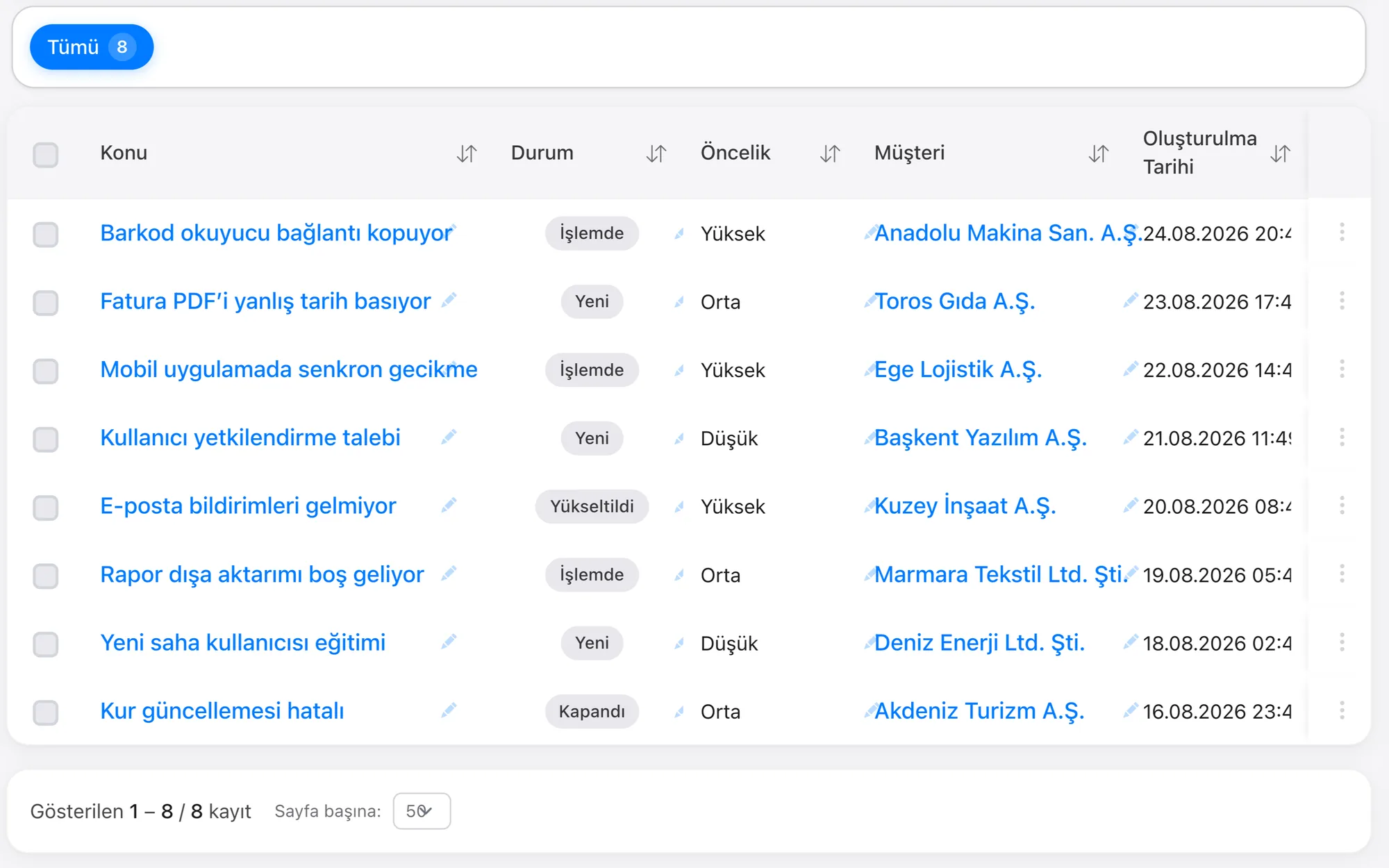This screenshot has height=868, width=1389.
Task: Tick the select-all header checkbox
Action: pyautogui.click(x=46, y=154)
